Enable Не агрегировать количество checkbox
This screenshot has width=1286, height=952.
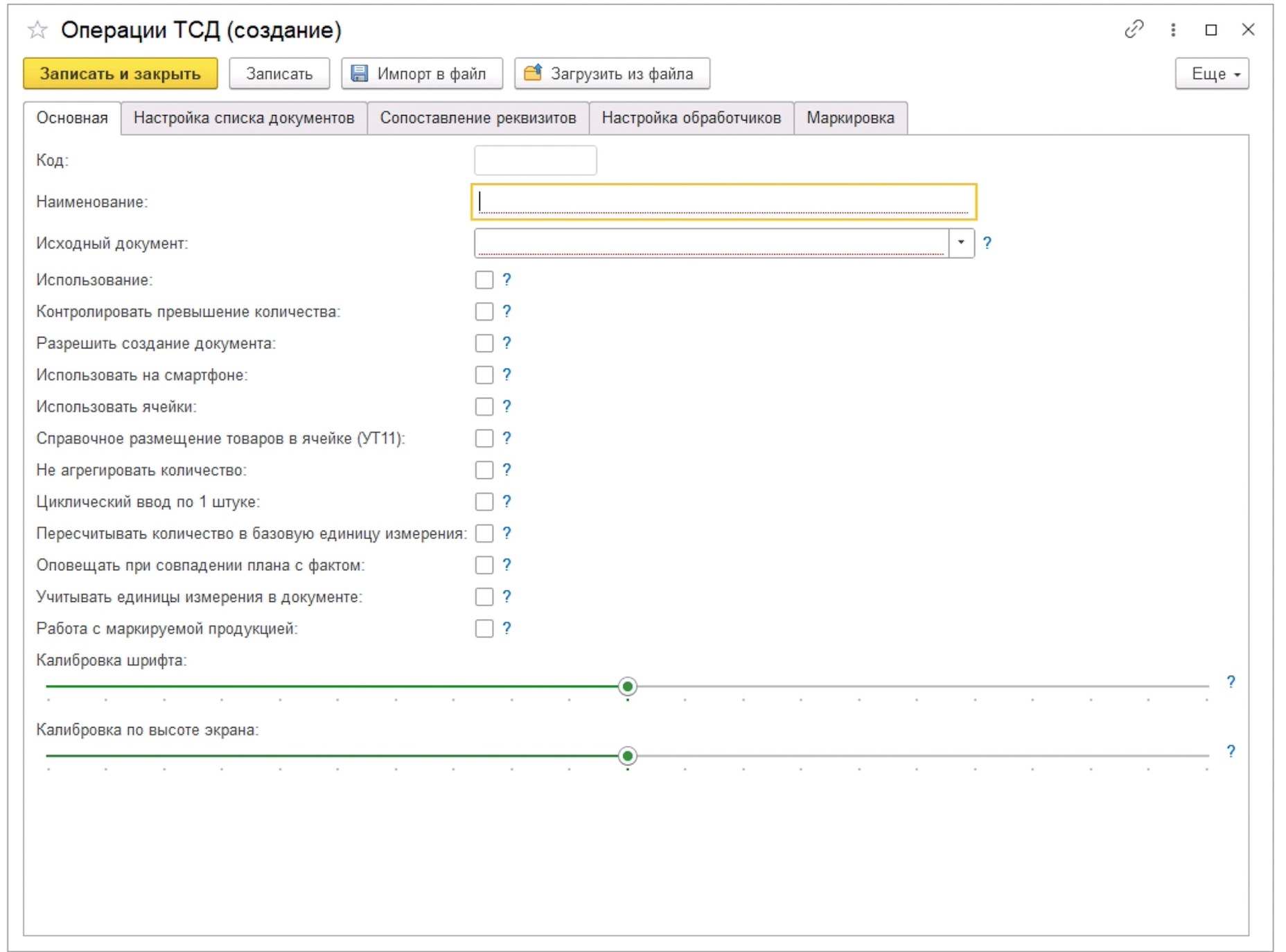pyautogui.click(x=484, y=470)
